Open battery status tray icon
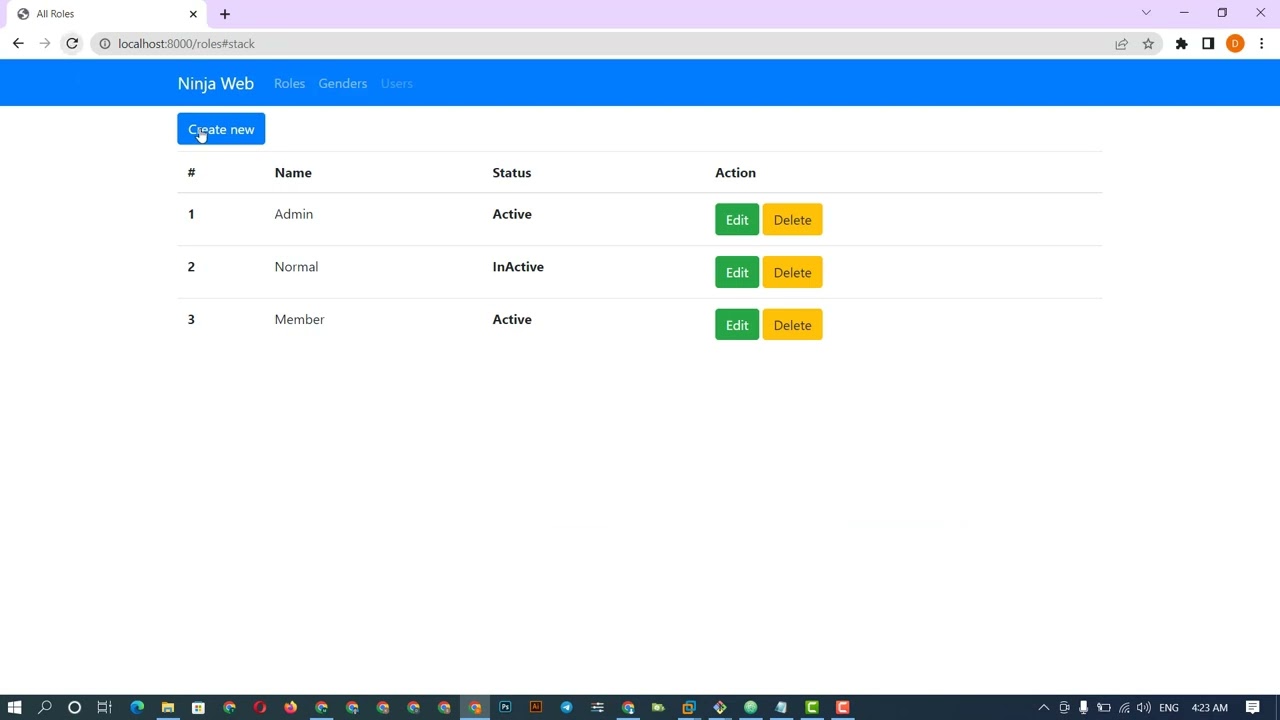Viewport: 1280px width, 720px height. [x=1104, y=708]
